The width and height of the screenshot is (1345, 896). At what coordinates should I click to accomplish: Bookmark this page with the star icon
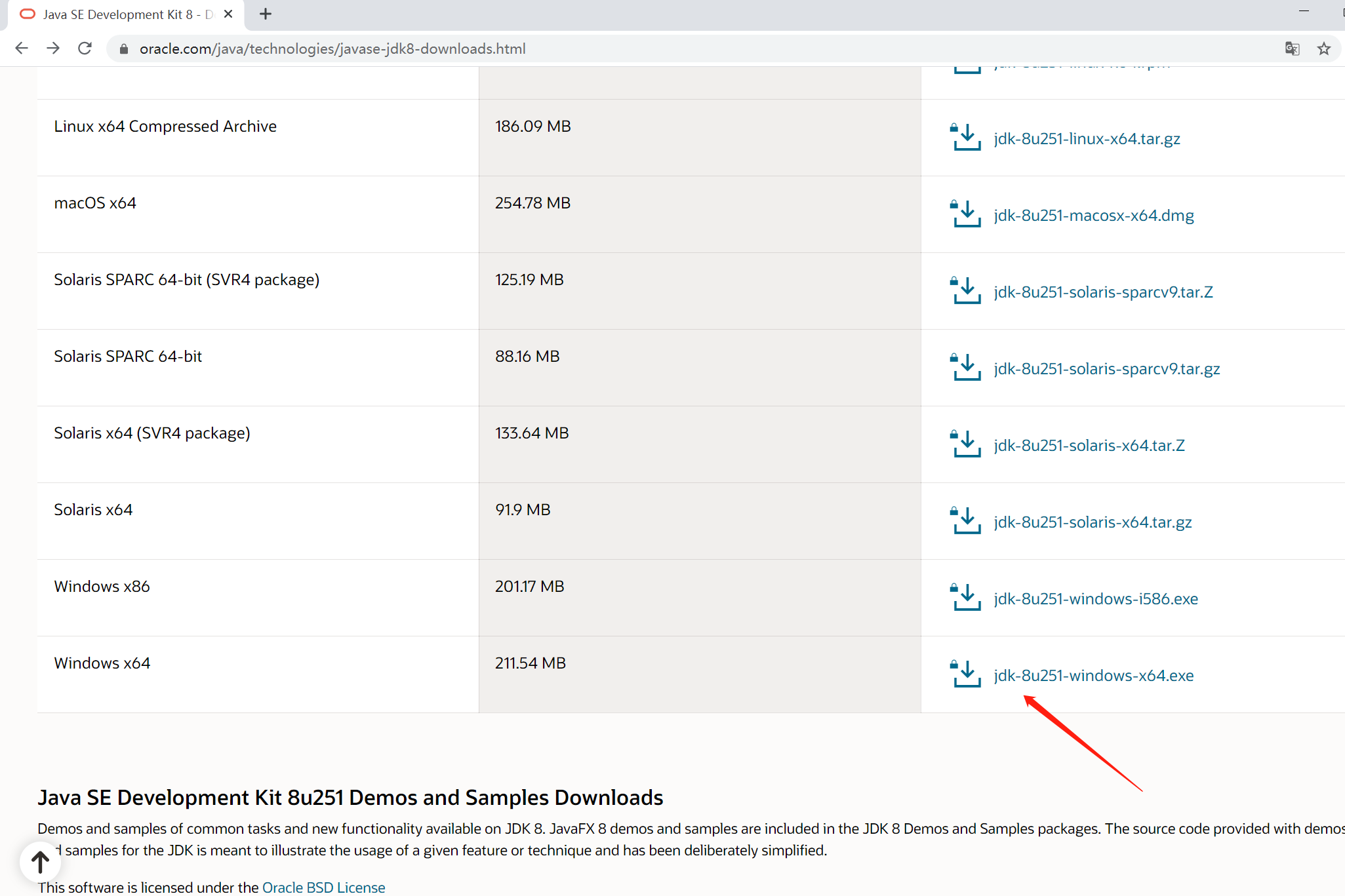[x=1324, y=49]
